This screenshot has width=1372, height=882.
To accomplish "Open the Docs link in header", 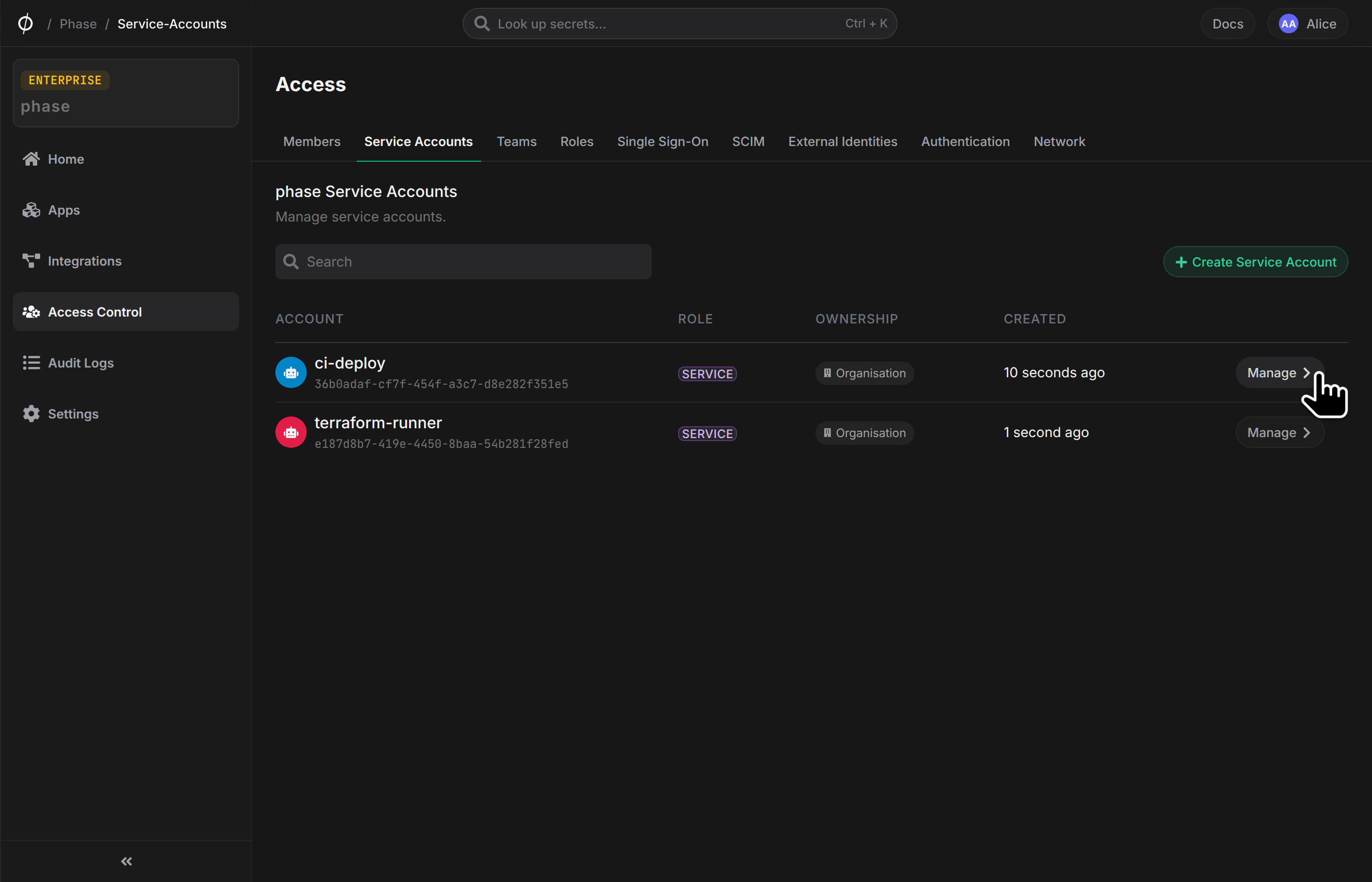I will pos(1227,24).
